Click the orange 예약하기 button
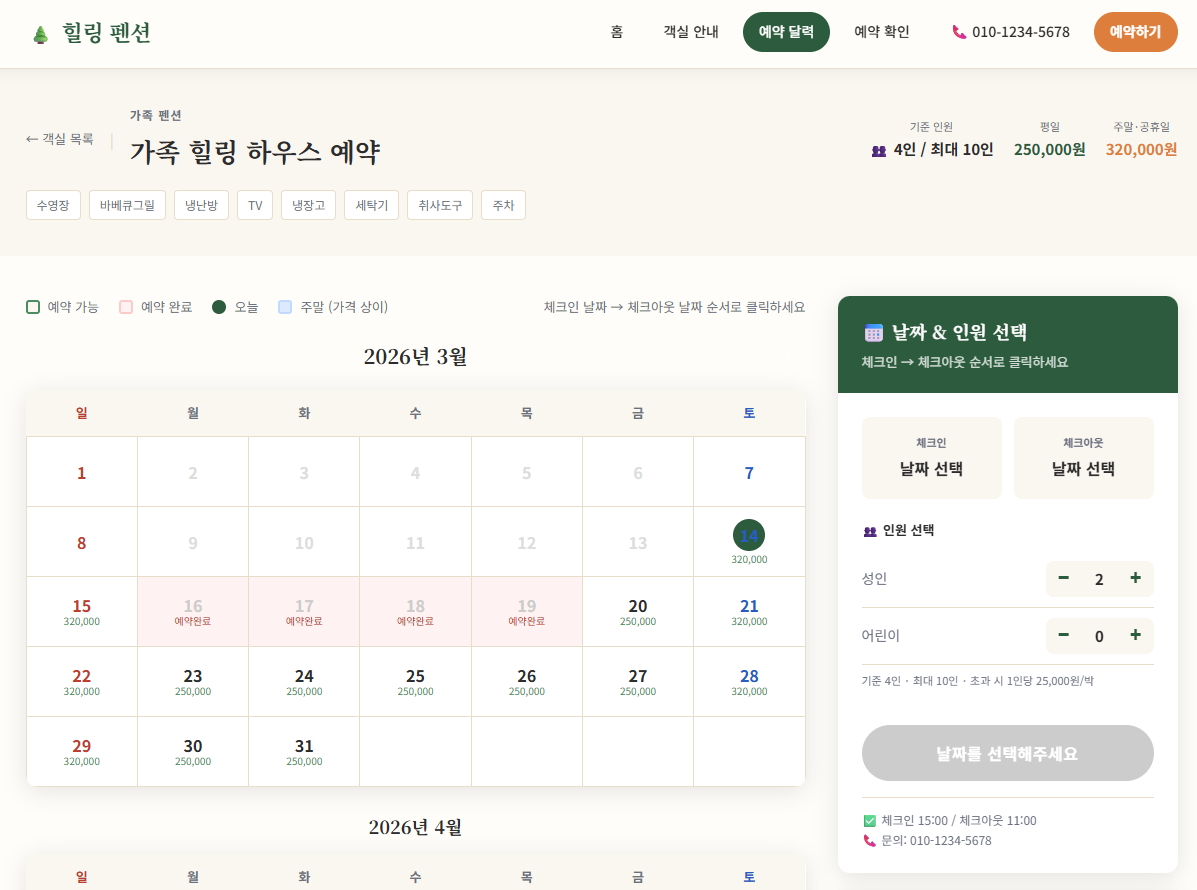This screenshot has height=890, width=1197. point(1135,31)
